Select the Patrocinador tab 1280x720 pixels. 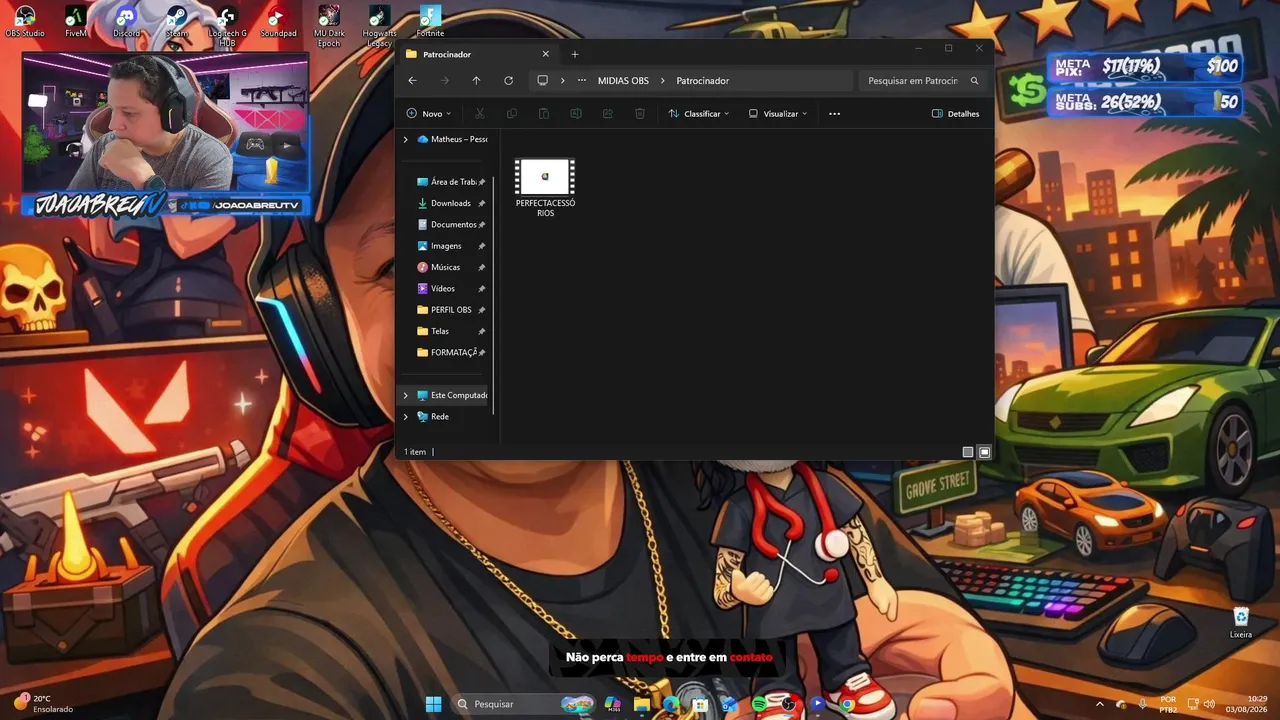pyautogui.click(x=478, y=54)
